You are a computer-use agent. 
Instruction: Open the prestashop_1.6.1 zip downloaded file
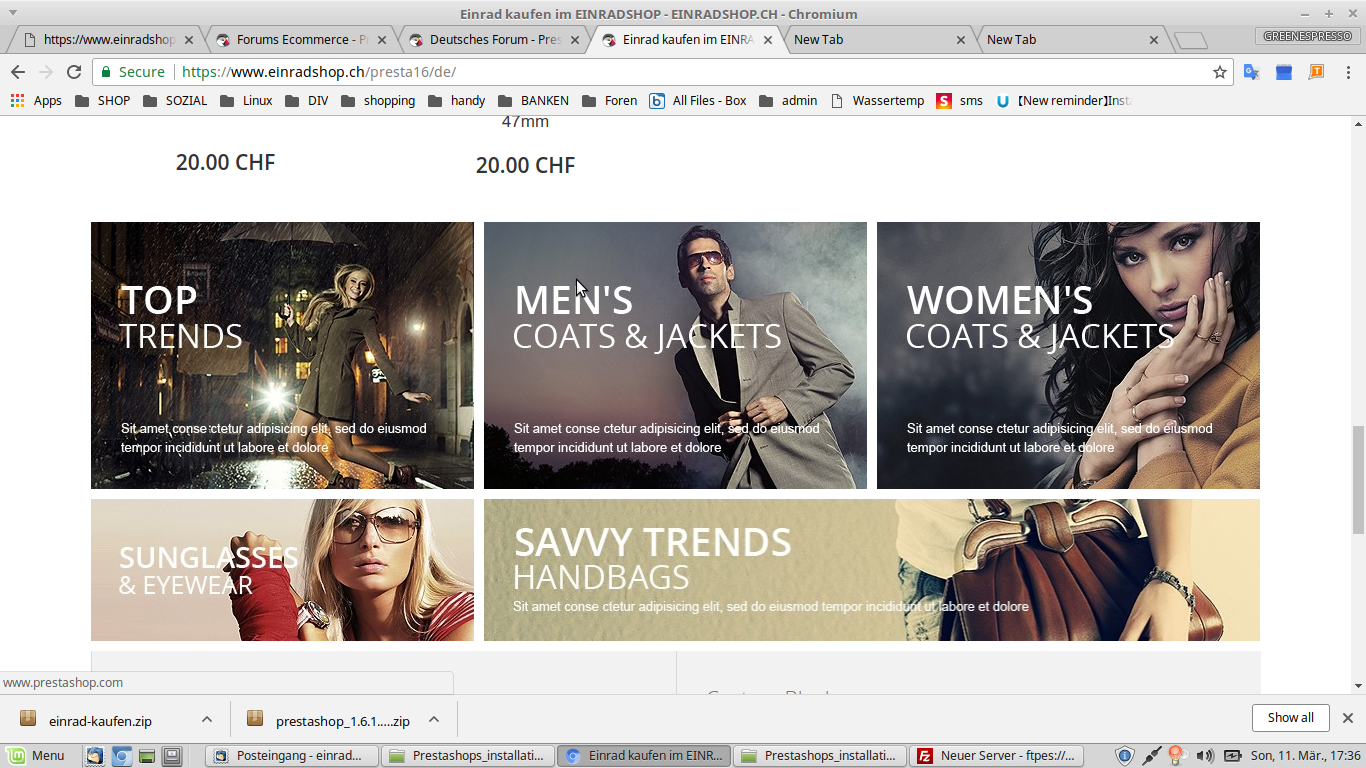pos(328,720)
